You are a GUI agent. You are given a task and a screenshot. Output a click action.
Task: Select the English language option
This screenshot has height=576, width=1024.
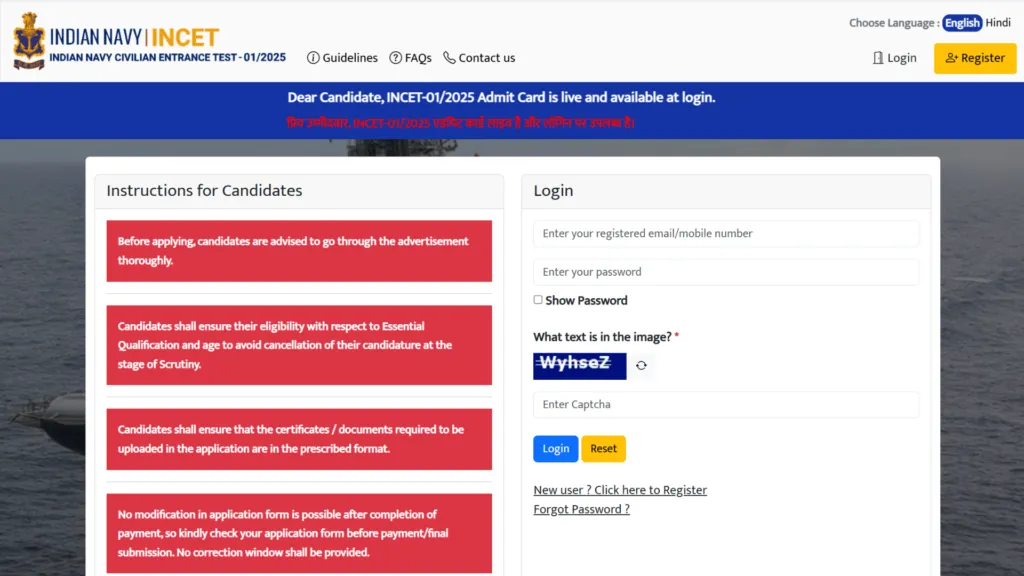[961, 22]
